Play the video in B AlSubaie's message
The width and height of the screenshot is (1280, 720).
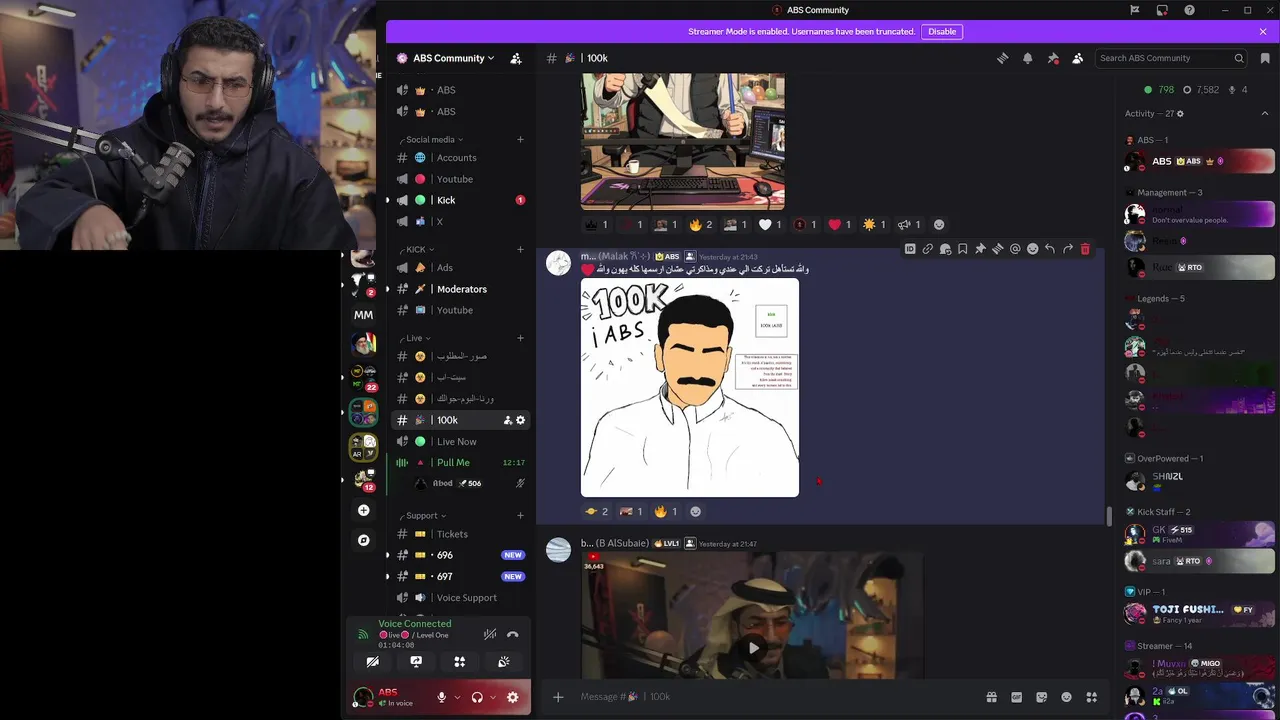point(753,647)
